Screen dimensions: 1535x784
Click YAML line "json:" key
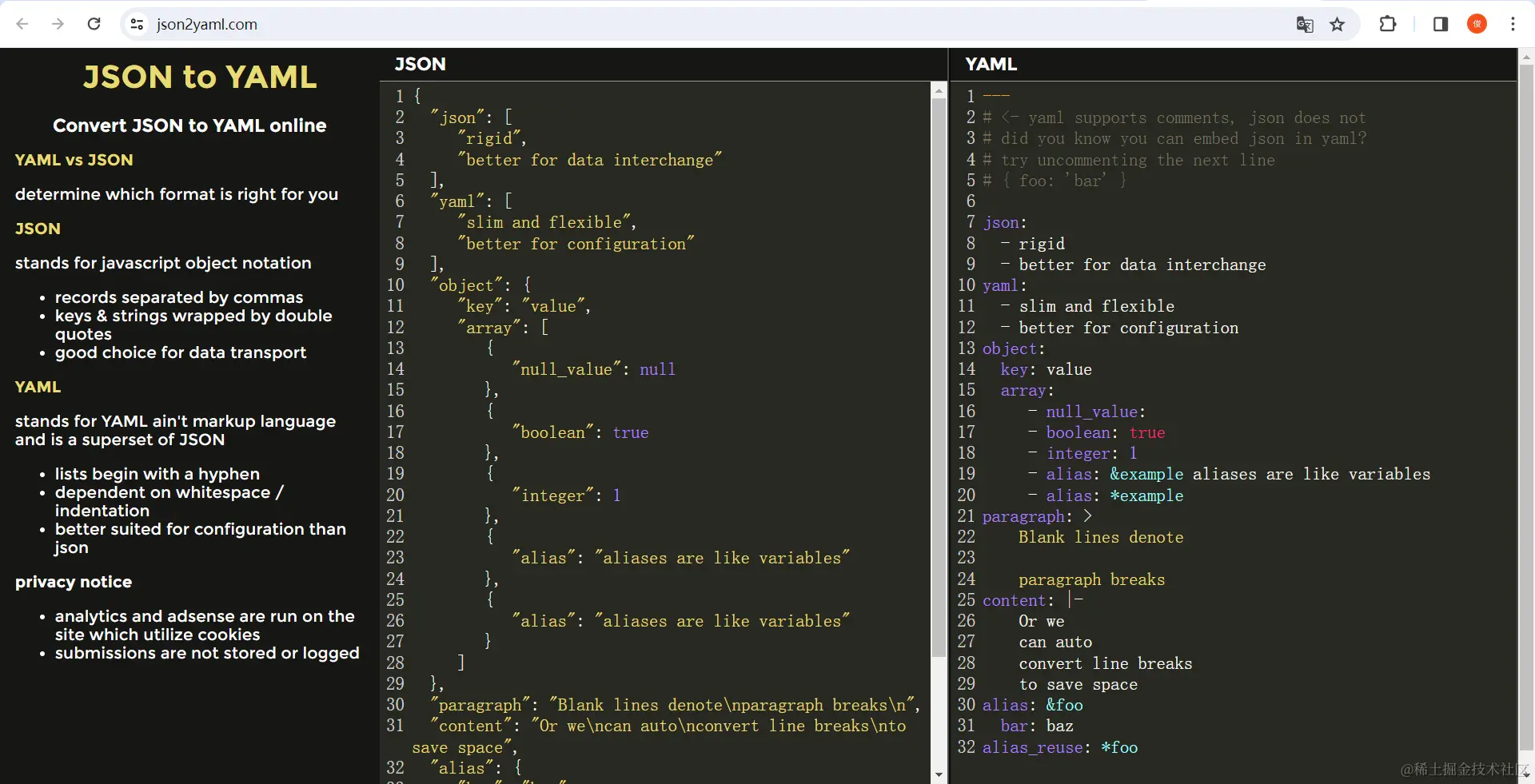pos(1005,222)
